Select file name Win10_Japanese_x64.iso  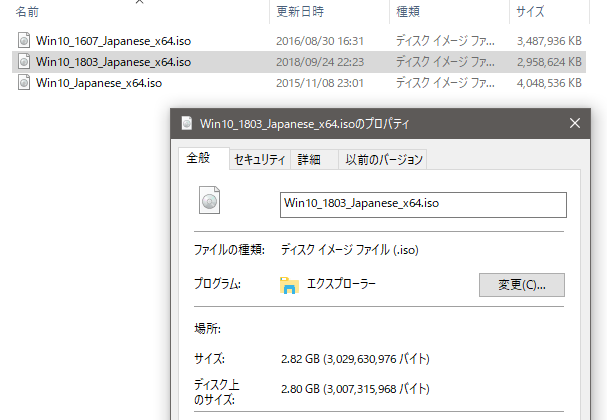click(99, 83)
